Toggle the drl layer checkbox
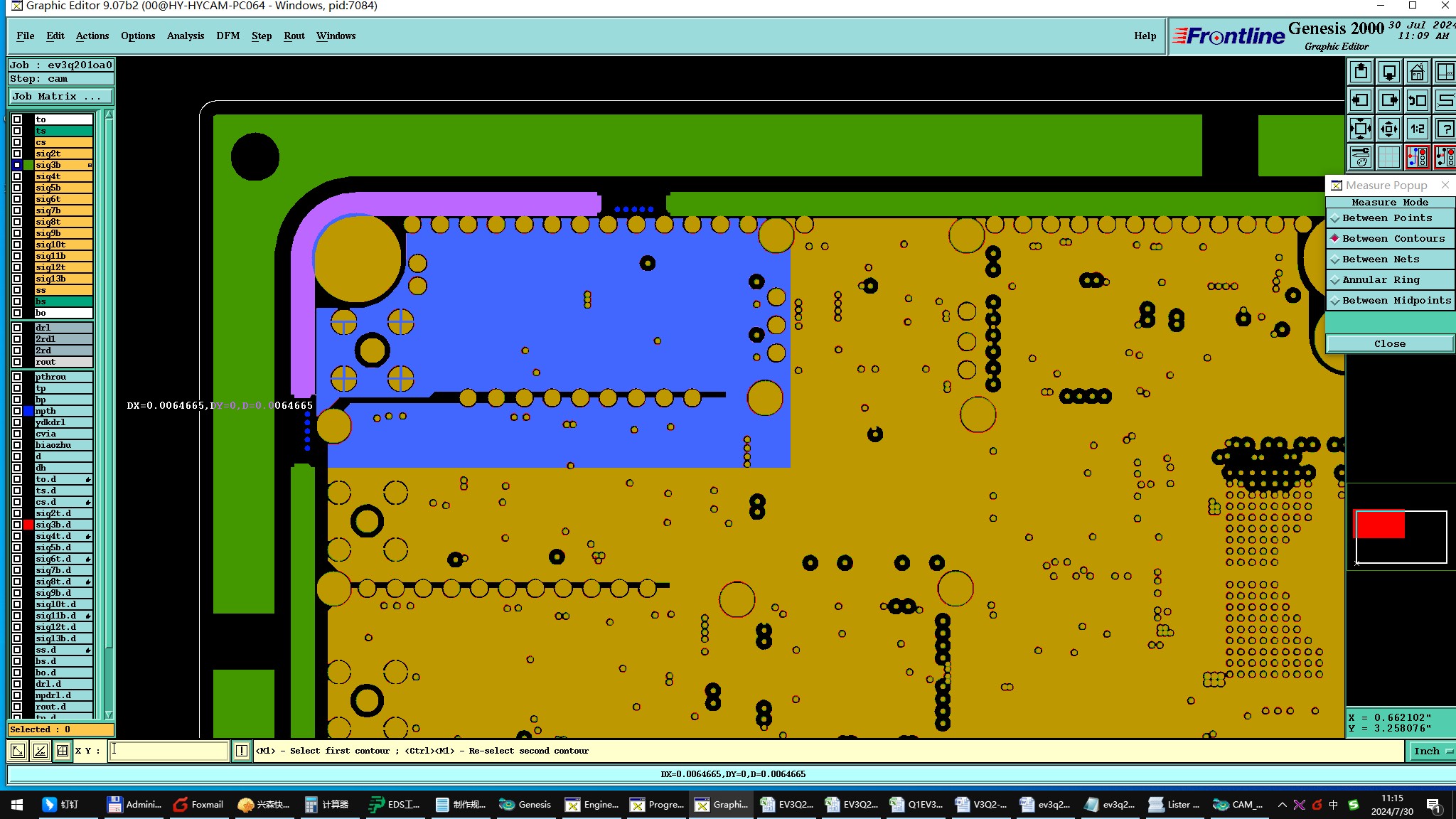This screenshot has height=819, width=1456. (x=17, y=328)
